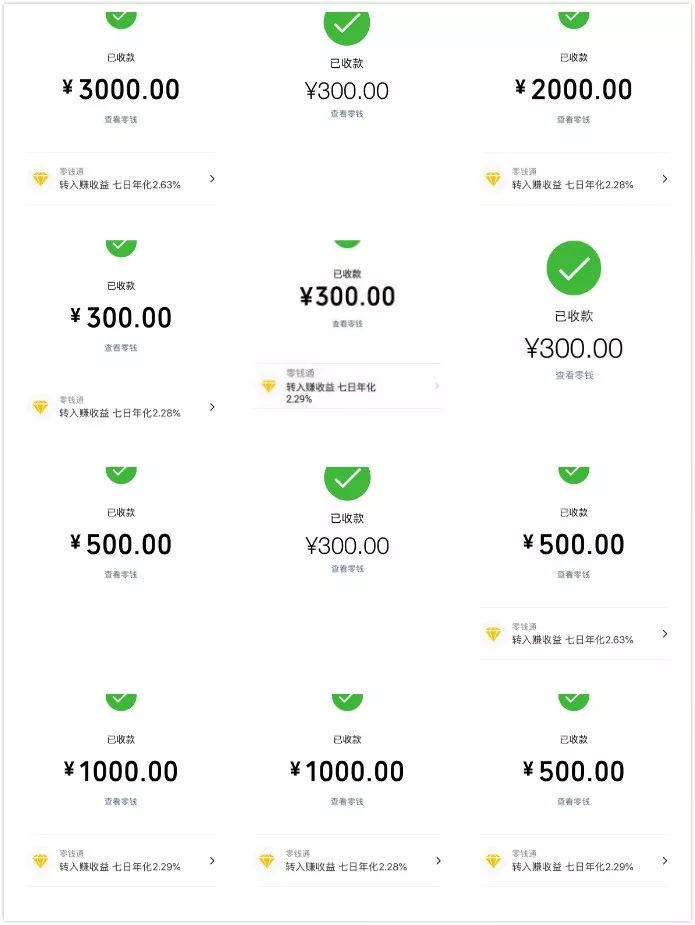695x925 pixels.
Task: Open 查看零钱 link under ¥3000.00
Action: tap(121, 120)
